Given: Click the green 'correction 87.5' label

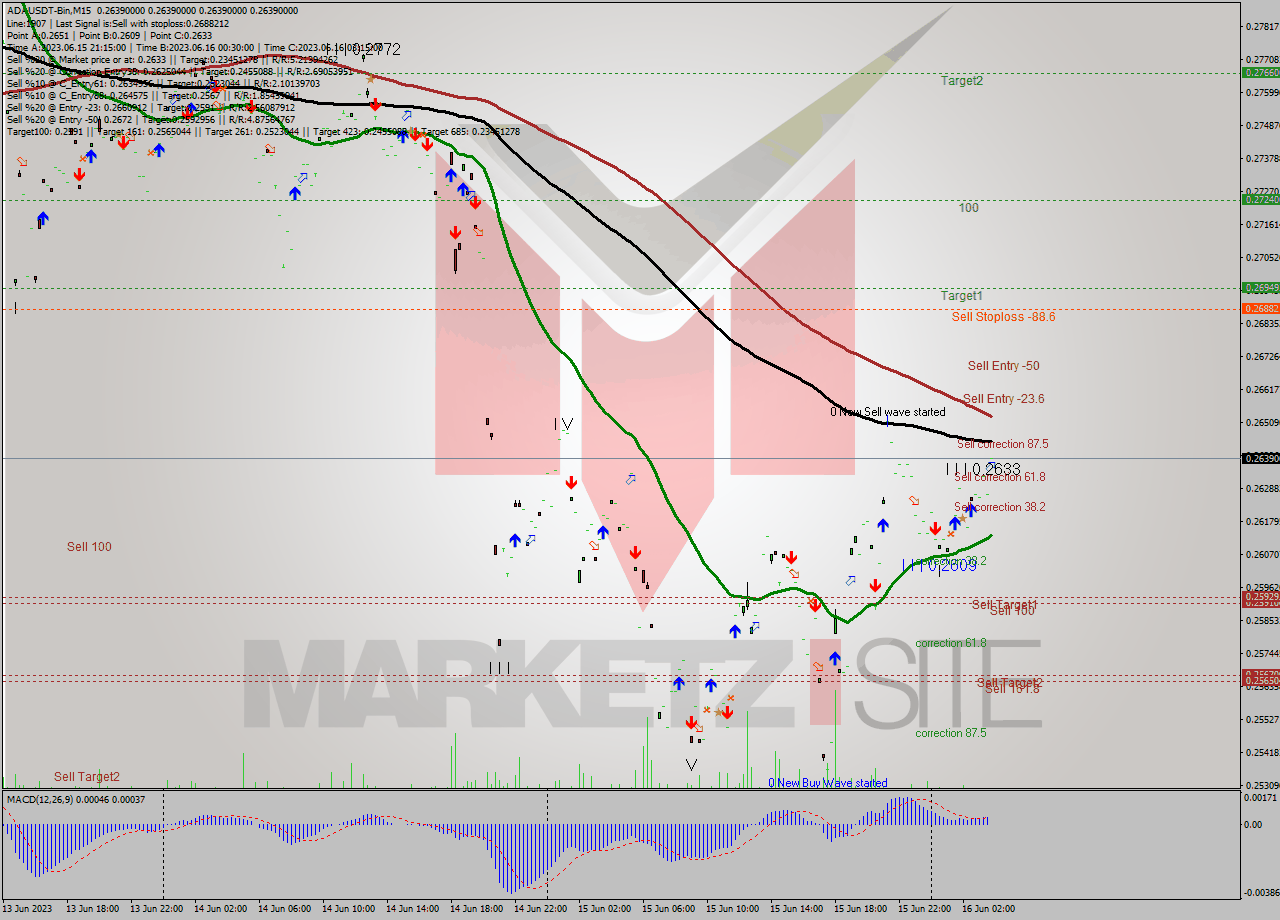Looking at the screenshot, I should 951,733.
